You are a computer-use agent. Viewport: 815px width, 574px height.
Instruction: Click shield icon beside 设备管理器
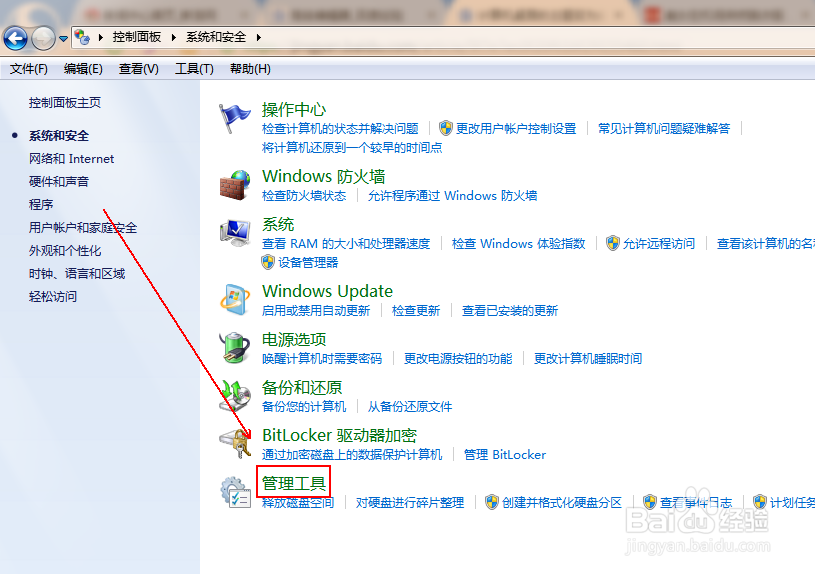coord(268,262)
